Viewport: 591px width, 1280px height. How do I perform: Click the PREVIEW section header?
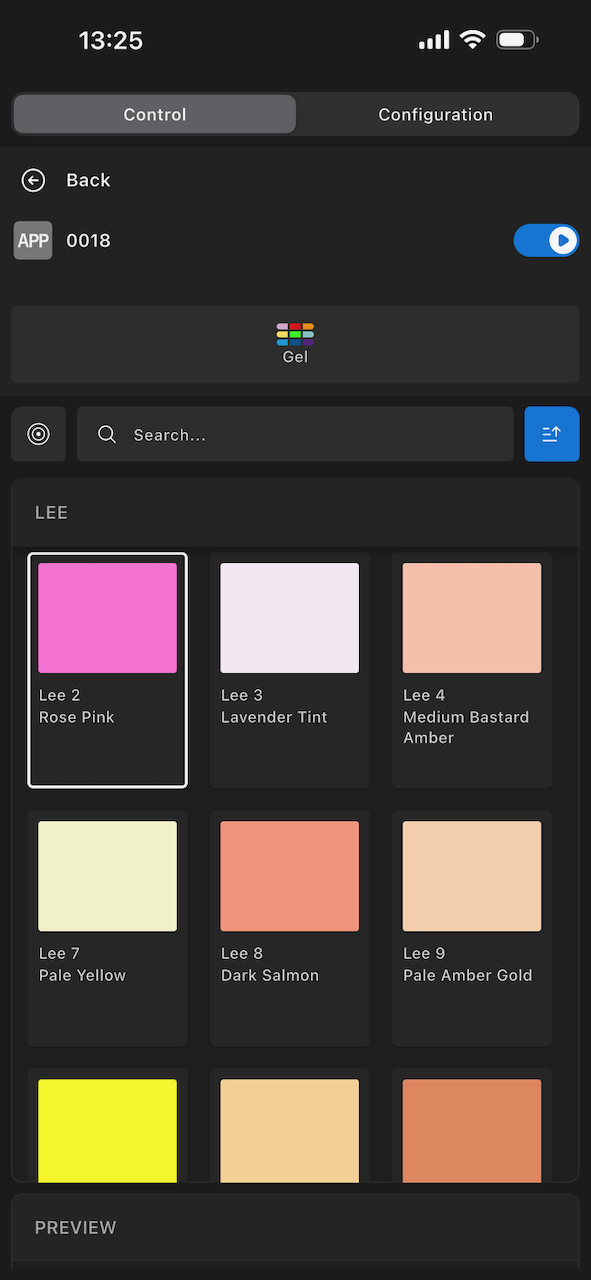click(x=295, y=1227)
